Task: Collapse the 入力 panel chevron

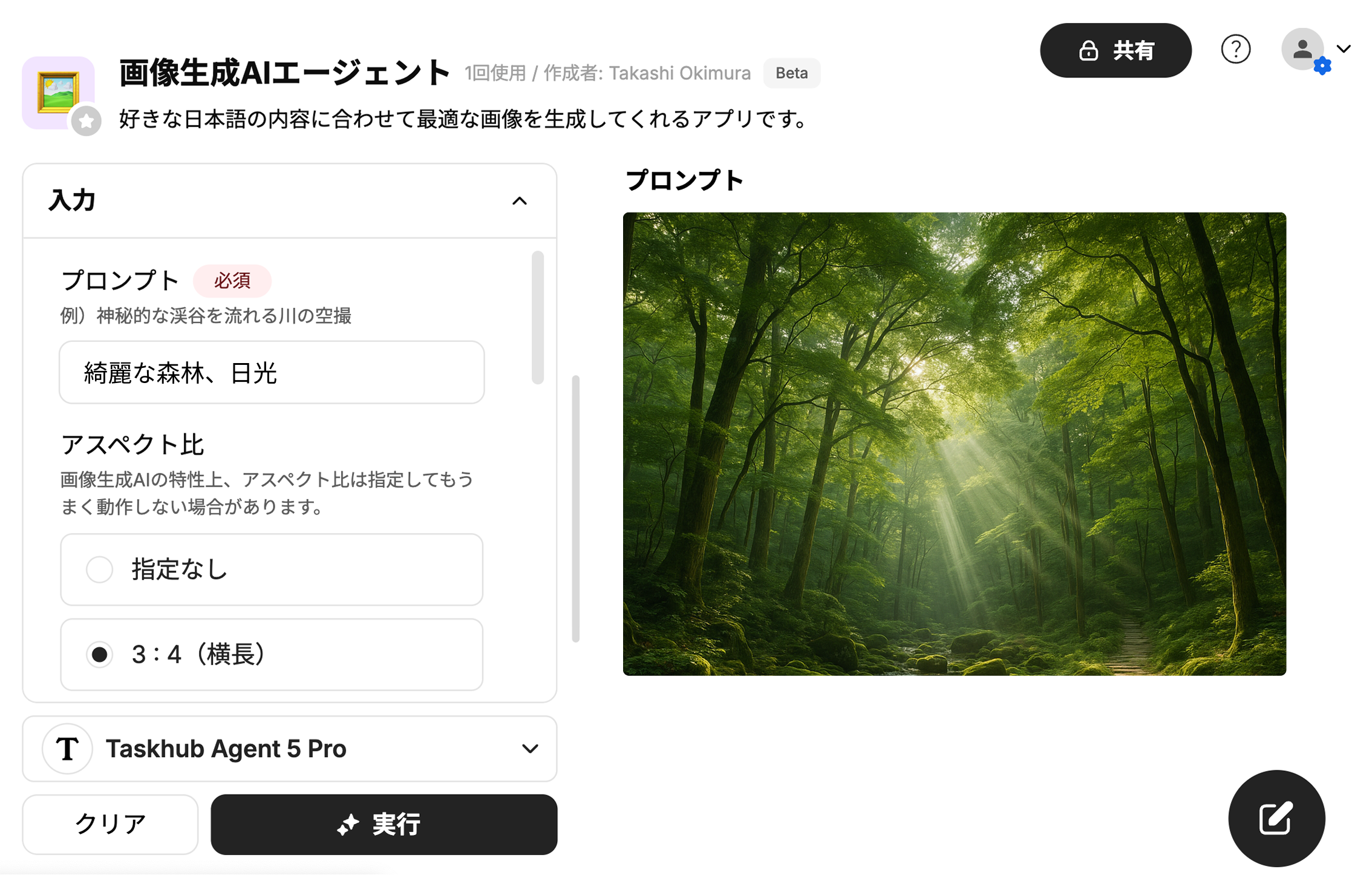Action: tap(520, 201)
